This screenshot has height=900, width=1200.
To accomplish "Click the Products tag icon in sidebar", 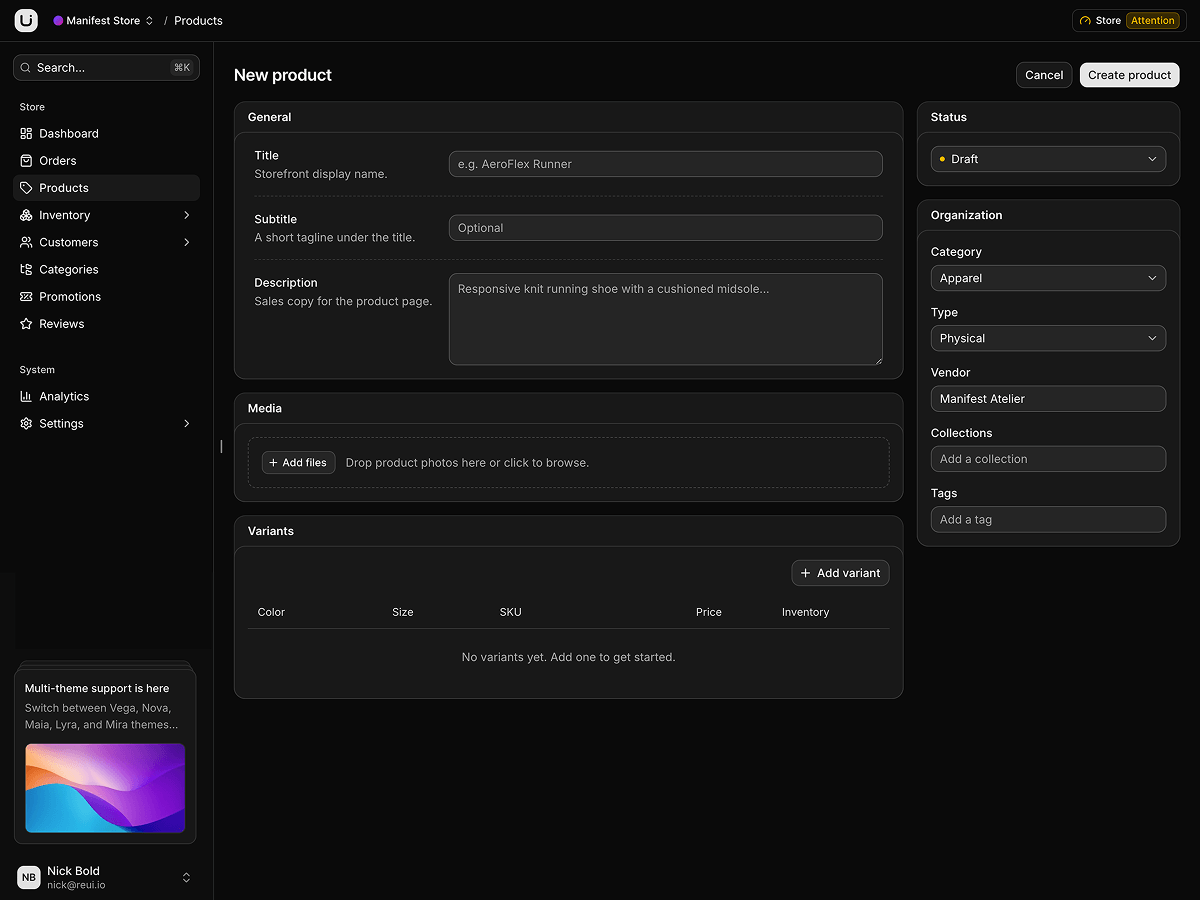I will click(26, 188).
